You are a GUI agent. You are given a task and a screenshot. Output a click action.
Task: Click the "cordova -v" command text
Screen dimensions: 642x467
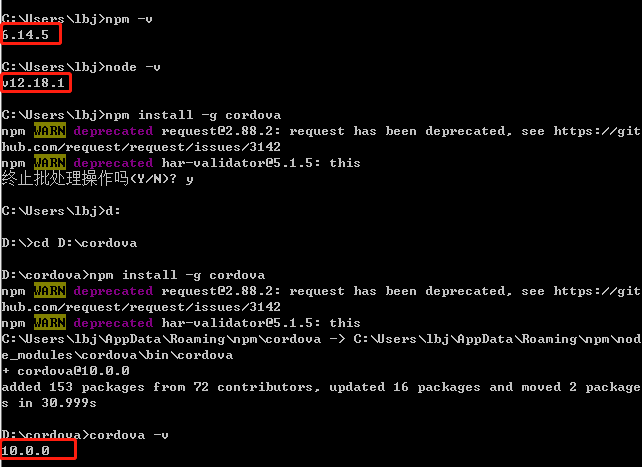pyautogui.click(x=125, y=435)
